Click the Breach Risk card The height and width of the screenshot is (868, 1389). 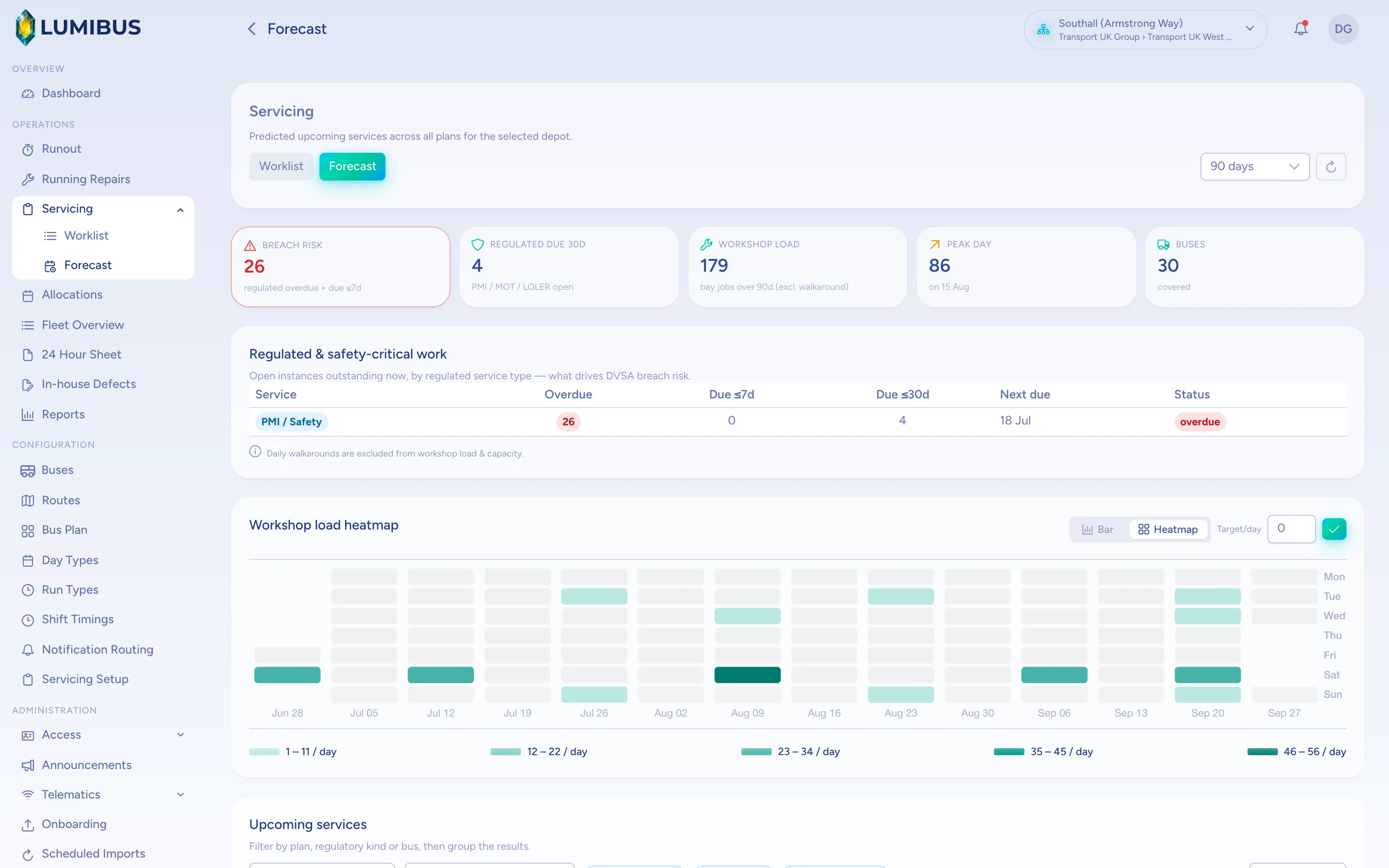point(340,267)
